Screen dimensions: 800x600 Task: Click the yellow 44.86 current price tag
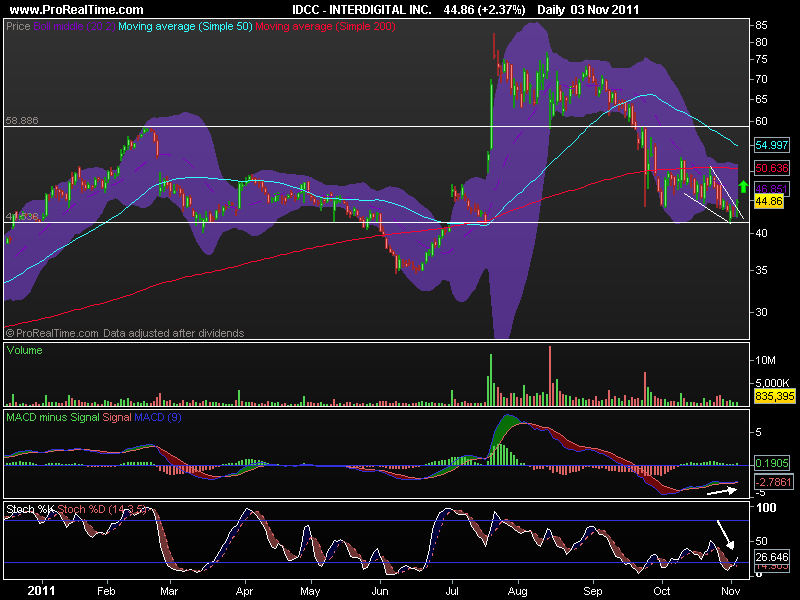click(x=769, y=201)
